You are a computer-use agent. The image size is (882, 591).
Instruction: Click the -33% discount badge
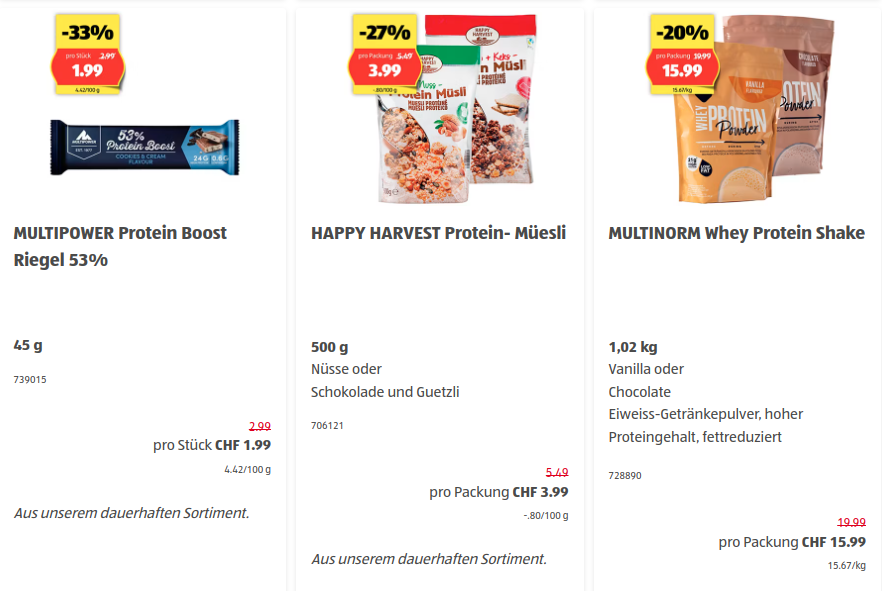pos(87,32)
